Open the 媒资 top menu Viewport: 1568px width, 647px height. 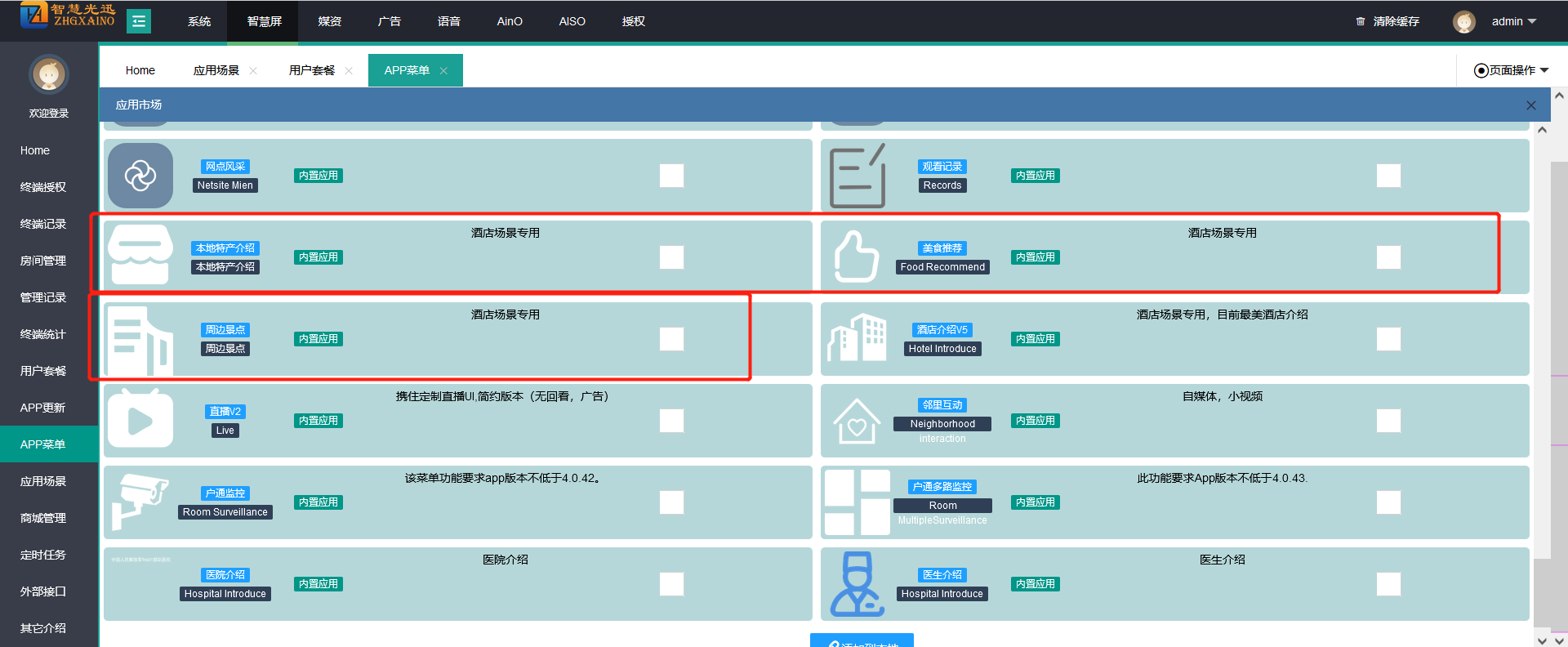pyautogui.click(x=330, y=21)
